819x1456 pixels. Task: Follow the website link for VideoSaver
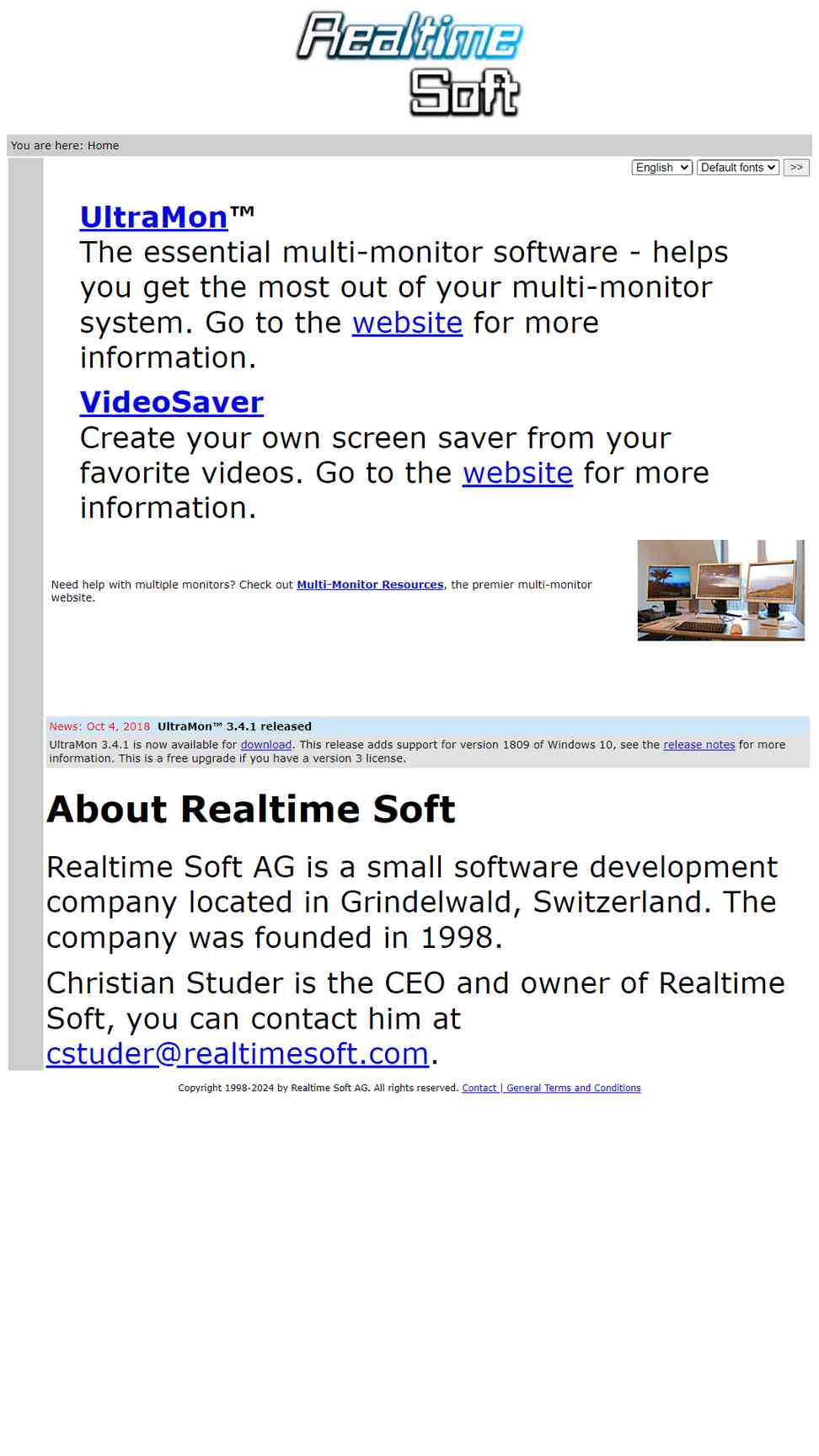[x=517, y=473]
